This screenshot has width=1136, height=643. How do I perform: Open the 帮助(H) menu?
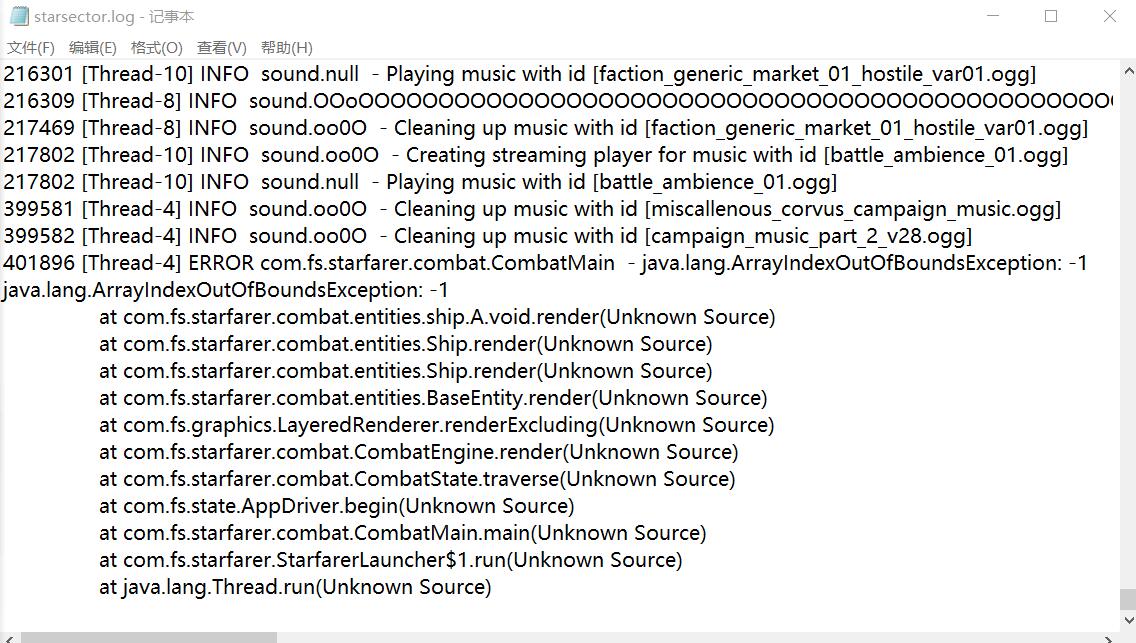(286, 47)
